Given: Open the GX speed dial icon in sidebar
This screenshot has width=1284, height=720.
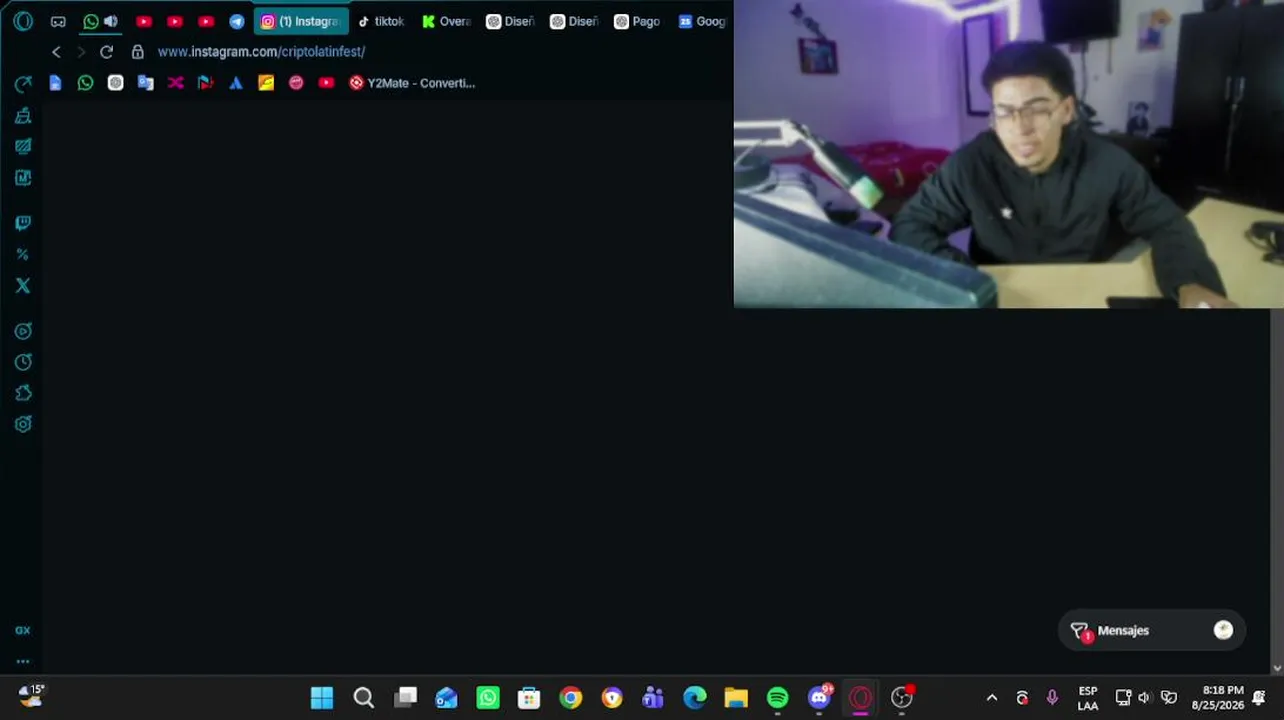Looking at the screenshot, I should coord(23,84).
